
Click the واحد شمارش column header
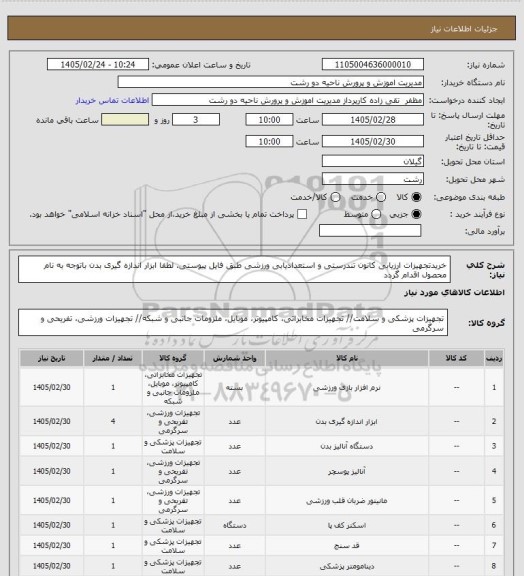(x=234, y=359)
